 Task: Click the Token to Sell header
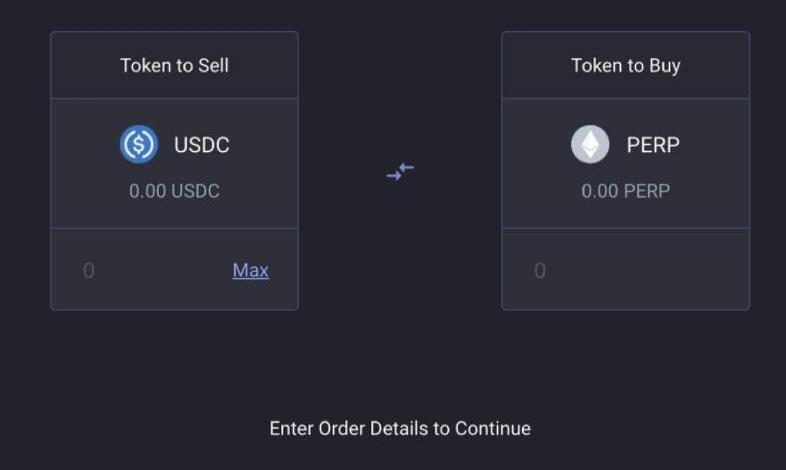click(x=174, y=66)
